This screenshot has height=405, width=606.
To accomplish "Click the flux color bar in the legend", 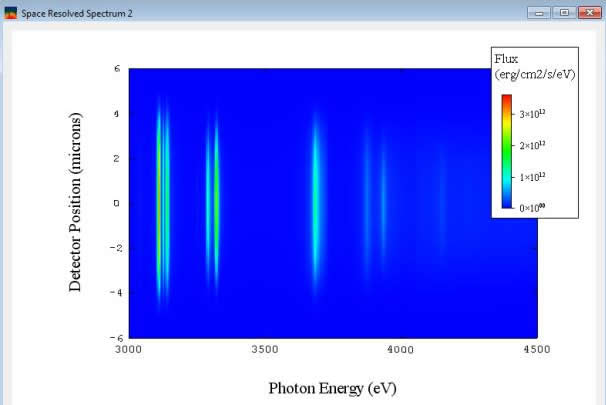I will tap(506, 151).
